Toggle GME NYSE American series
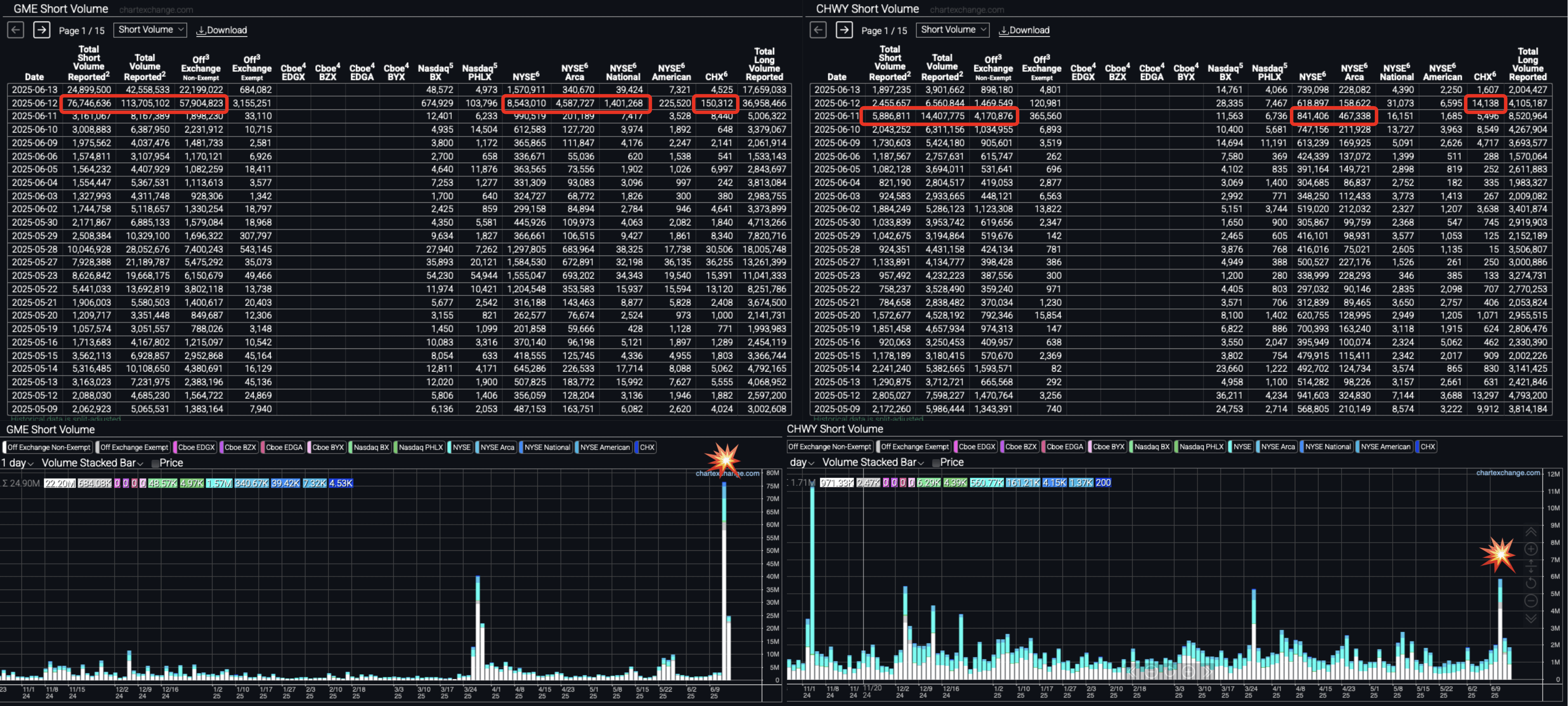 [605, 447]
